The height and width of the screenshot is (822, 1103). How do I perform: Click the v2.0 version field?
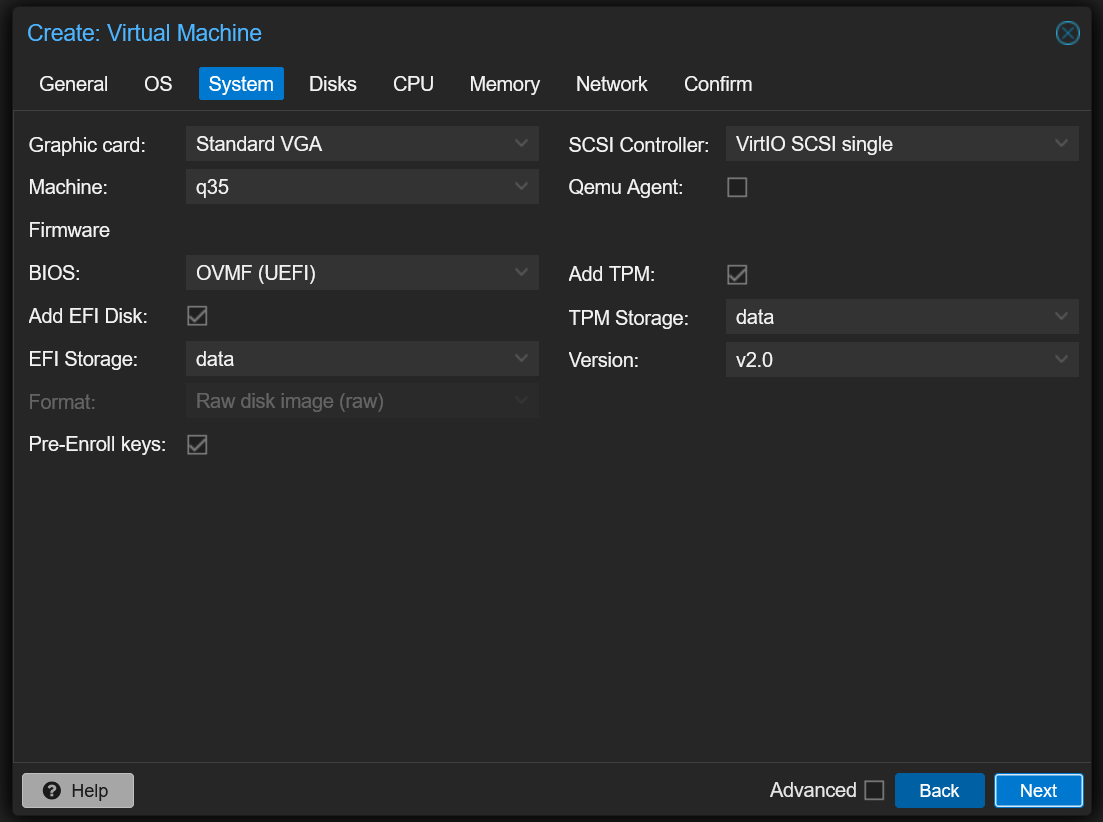coord(902,359)
